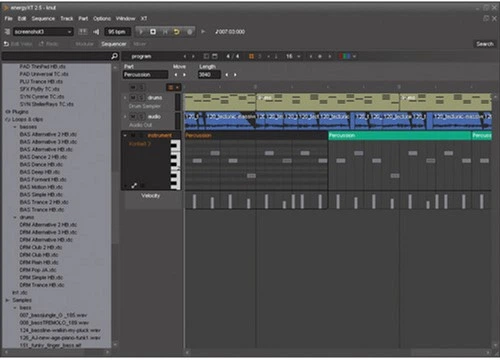Image resolution: width=500 pixels, height=360 pixels.
Task: Solo the audio track
Action: point(141,117)
